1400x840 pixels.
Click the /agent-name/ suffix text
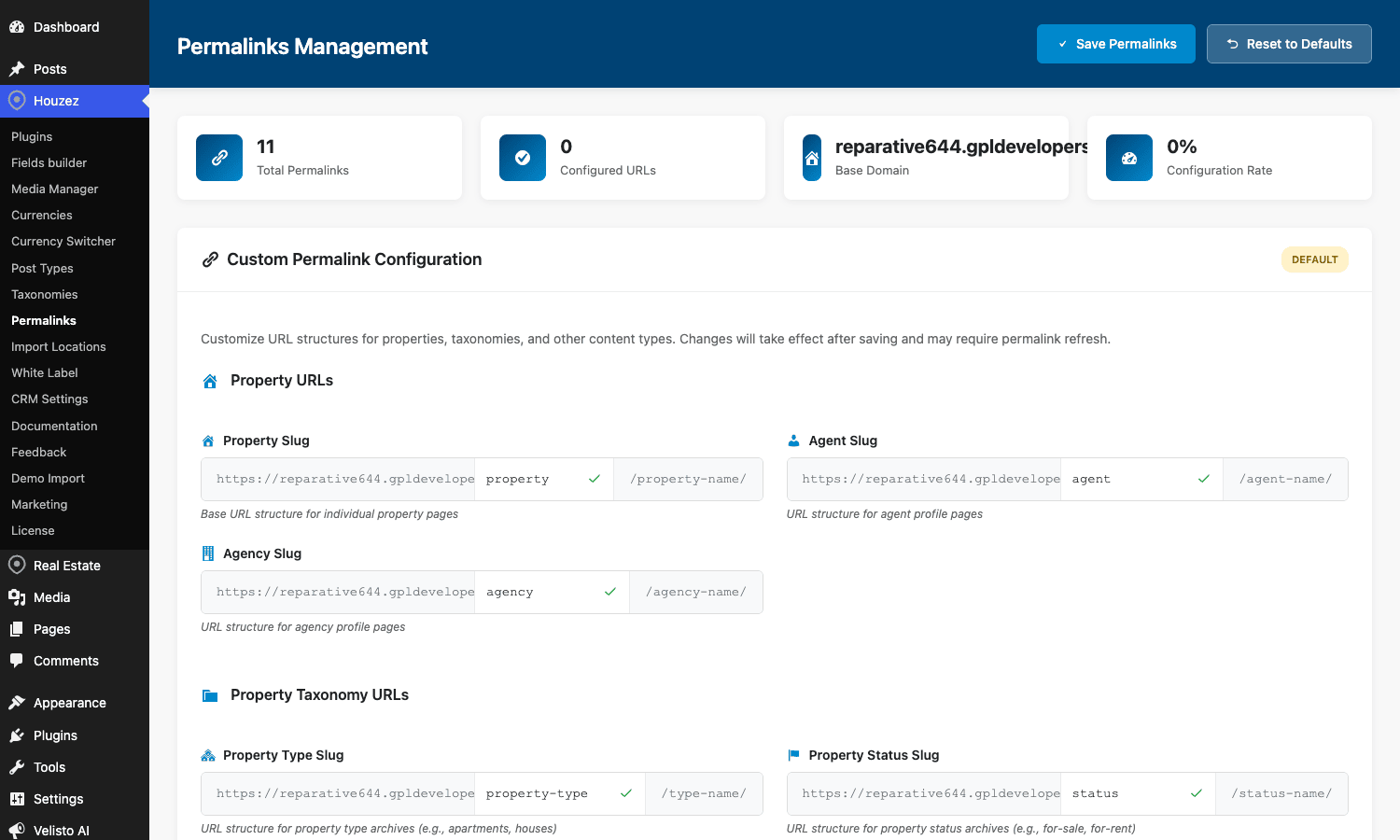point(1285,479)
